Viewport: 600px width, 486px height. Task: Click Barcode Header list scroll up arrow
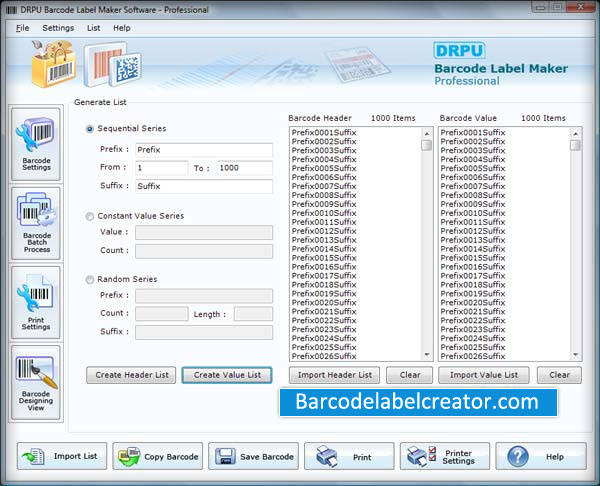click(x=427, y=134)
